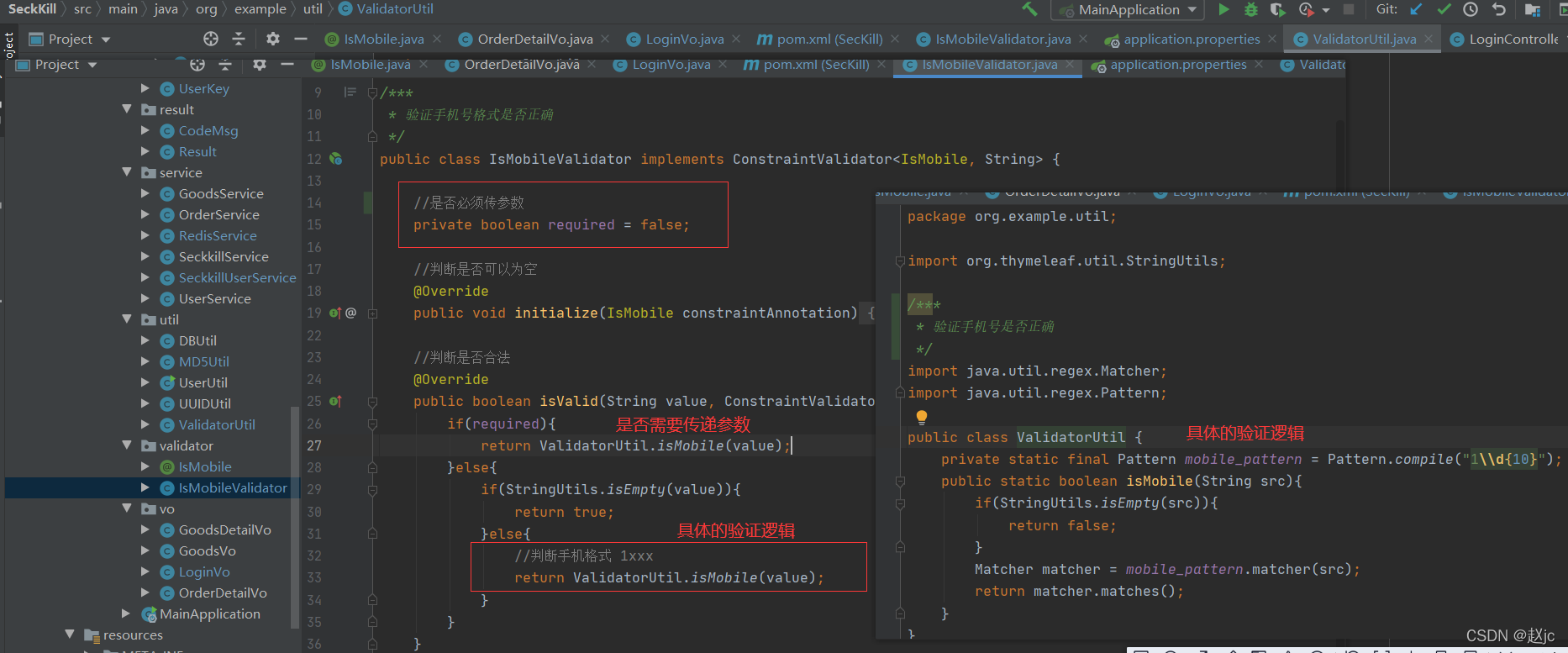This screenshot has height=653, width=1568.
Task: Collapse the result folder arrow
Action: coord(127,109)
